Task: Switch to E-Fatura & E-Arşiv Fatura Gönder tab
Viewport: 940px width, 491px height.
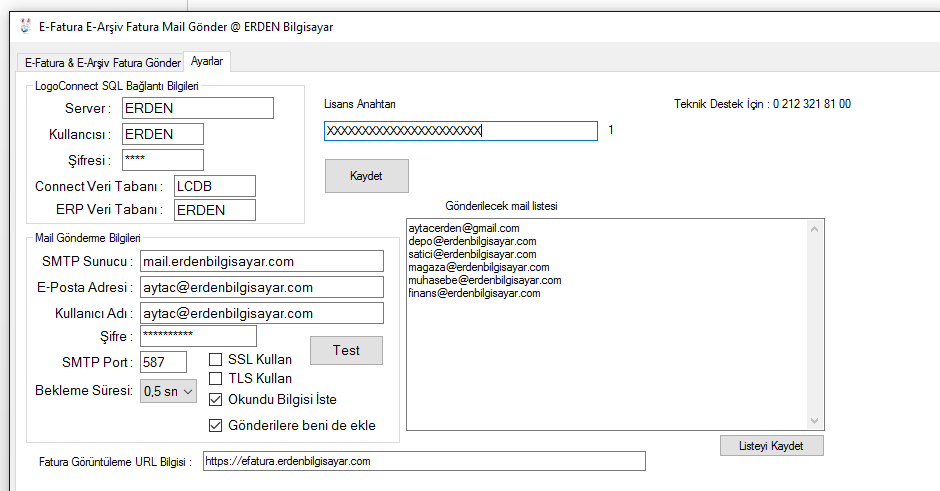Action: tap(103, 63)
